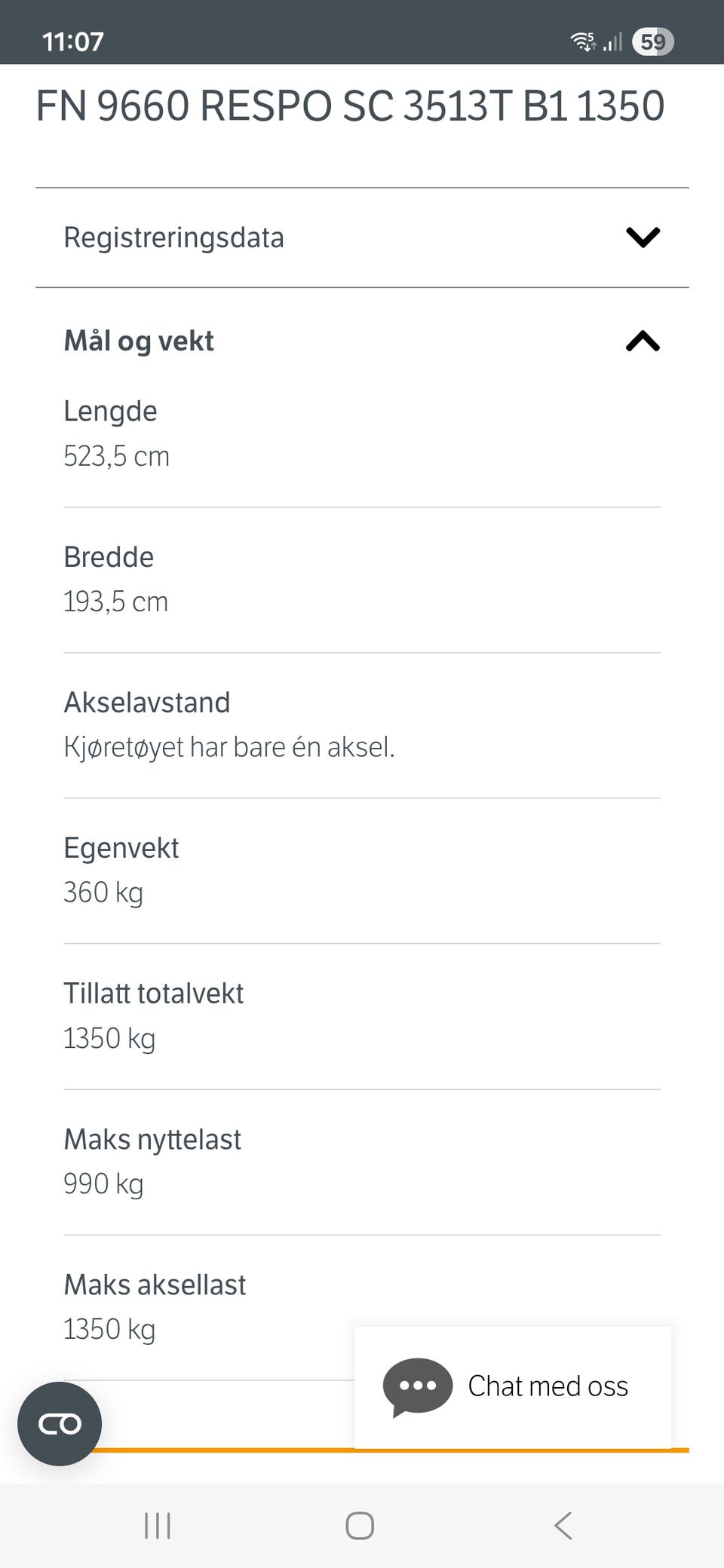Tap the round dark link icon button
The height and width of the screenshot is (1568, 724).
pyautogui.click(x=60, y=1424)
